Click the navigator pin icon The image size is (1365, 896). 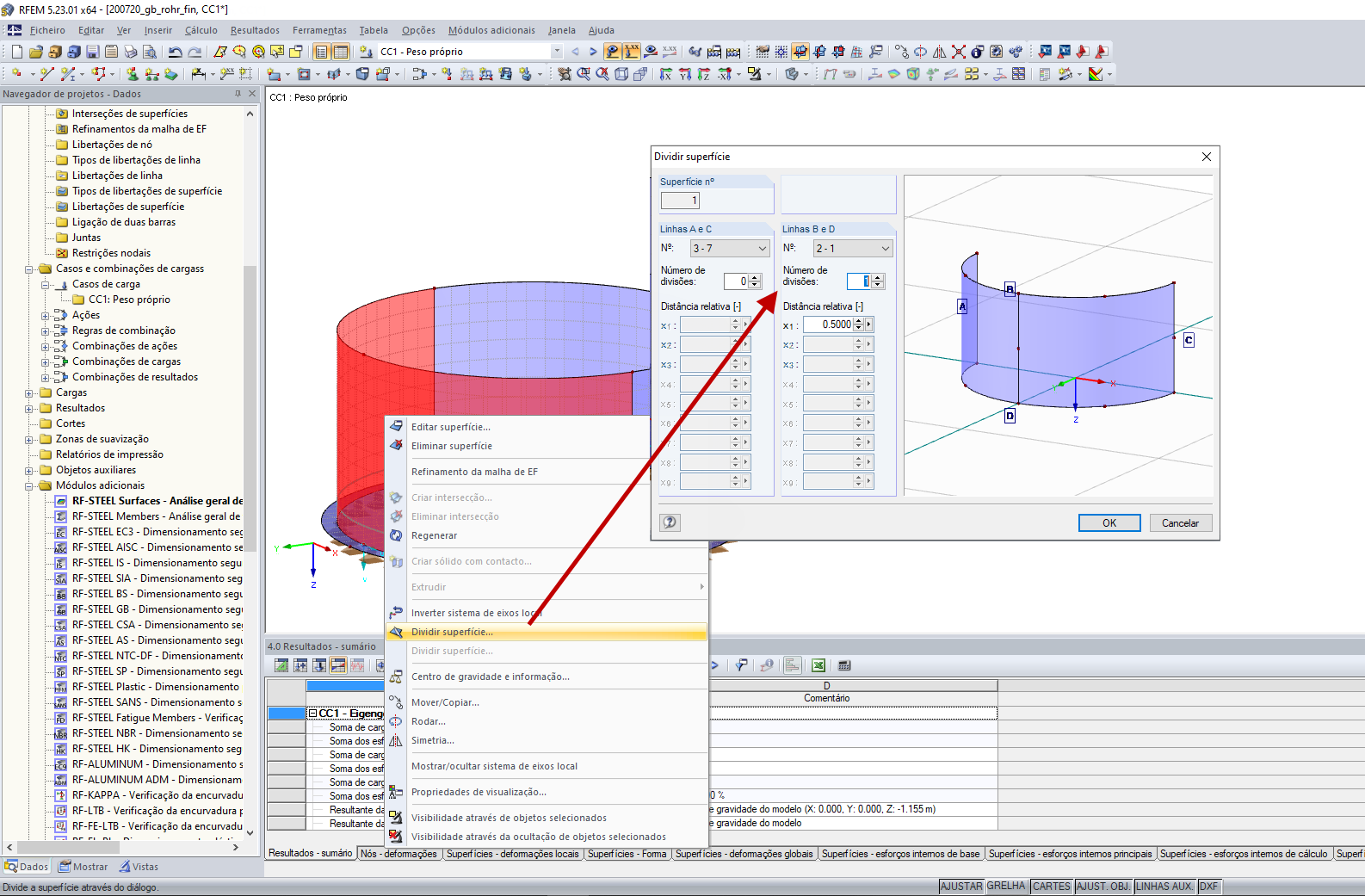pos(238,94)
